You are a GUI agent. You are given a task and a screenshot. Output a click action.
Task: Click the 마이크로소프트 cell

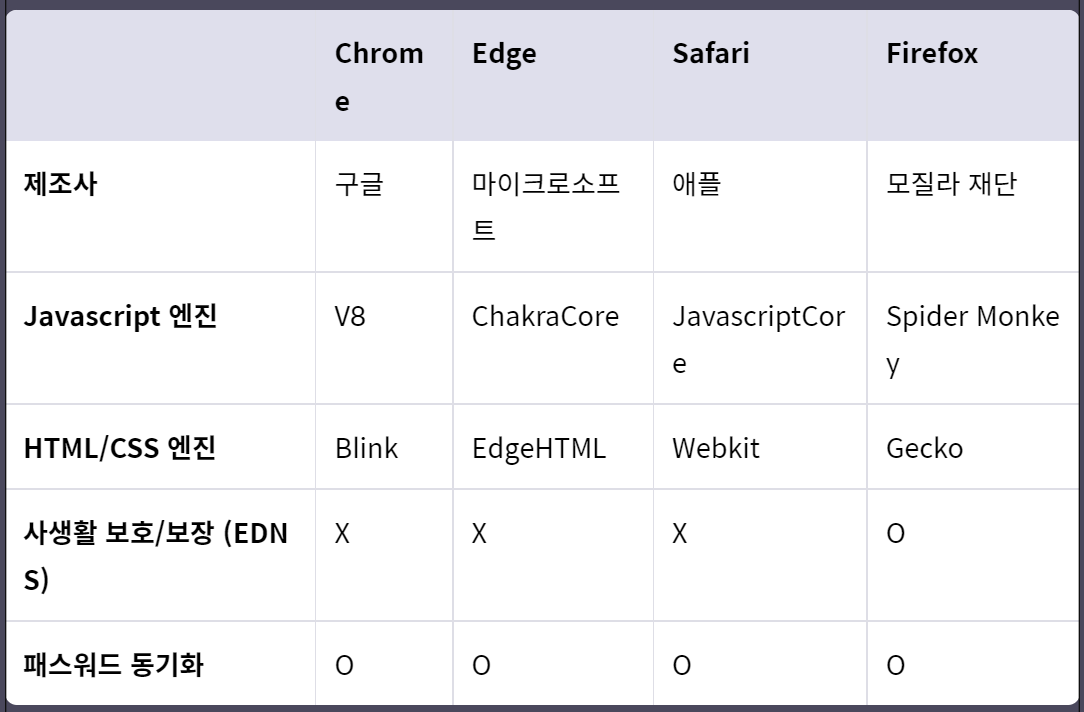(546, 206)
